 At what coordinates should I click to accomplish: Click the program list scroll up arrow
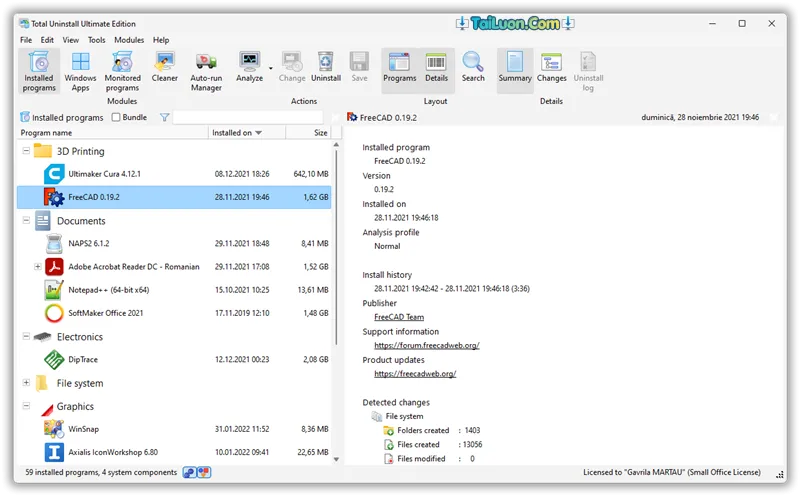click(x=336, y=145)
